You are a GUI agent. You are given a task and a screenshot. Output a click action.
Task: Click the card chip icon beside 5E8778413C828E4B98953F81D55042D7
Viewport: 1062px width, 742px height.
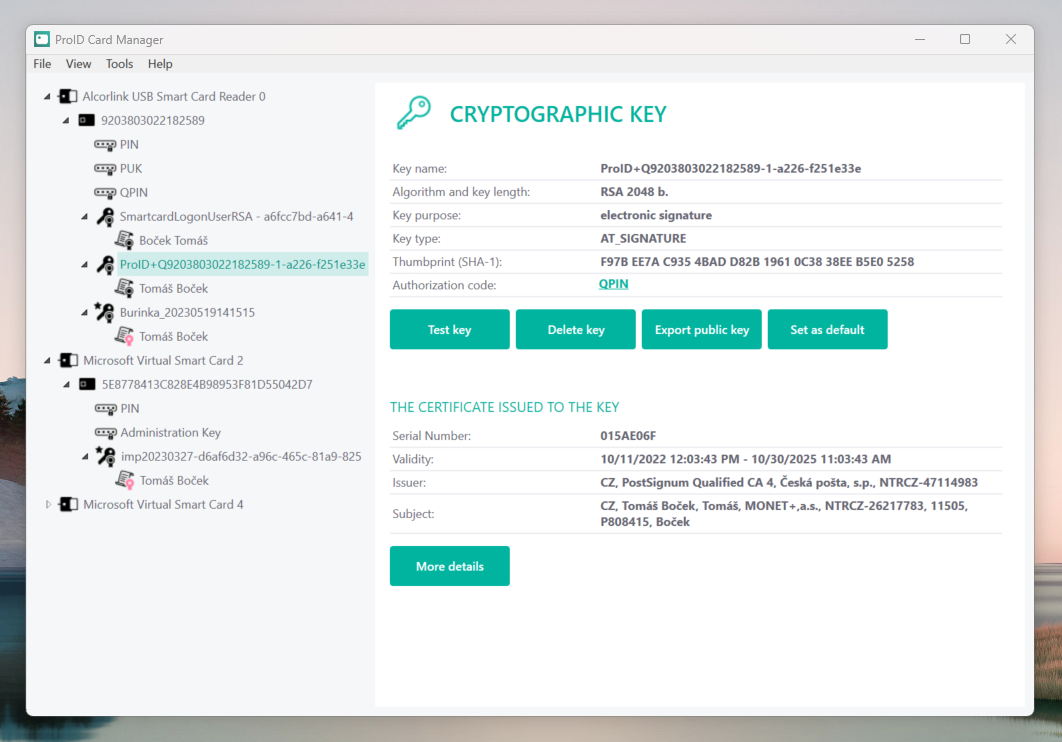[87, 385]
